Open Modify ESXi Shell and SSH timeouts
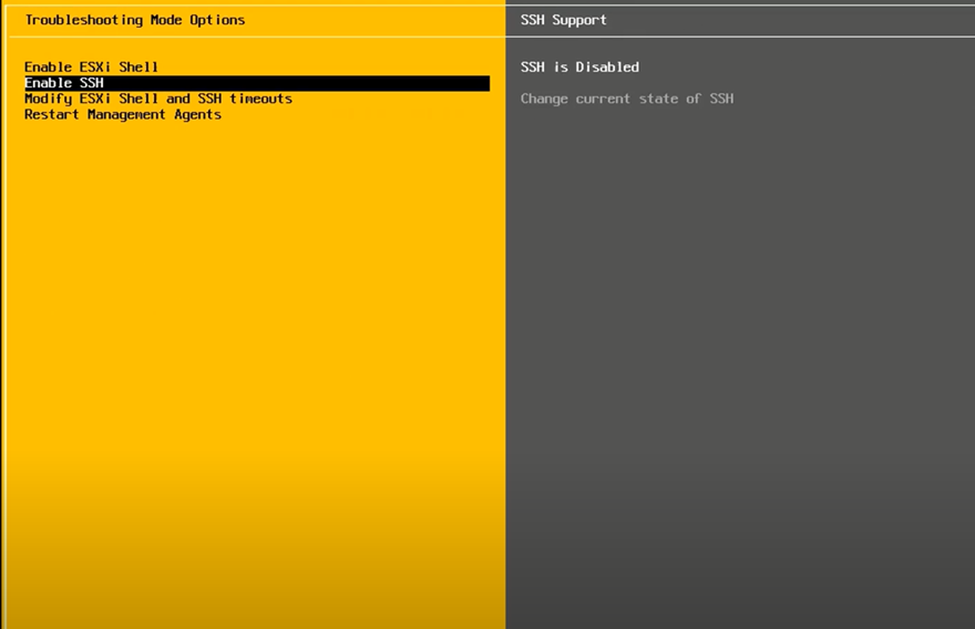This screenshot has height=629, width=975. pos(158,99)
